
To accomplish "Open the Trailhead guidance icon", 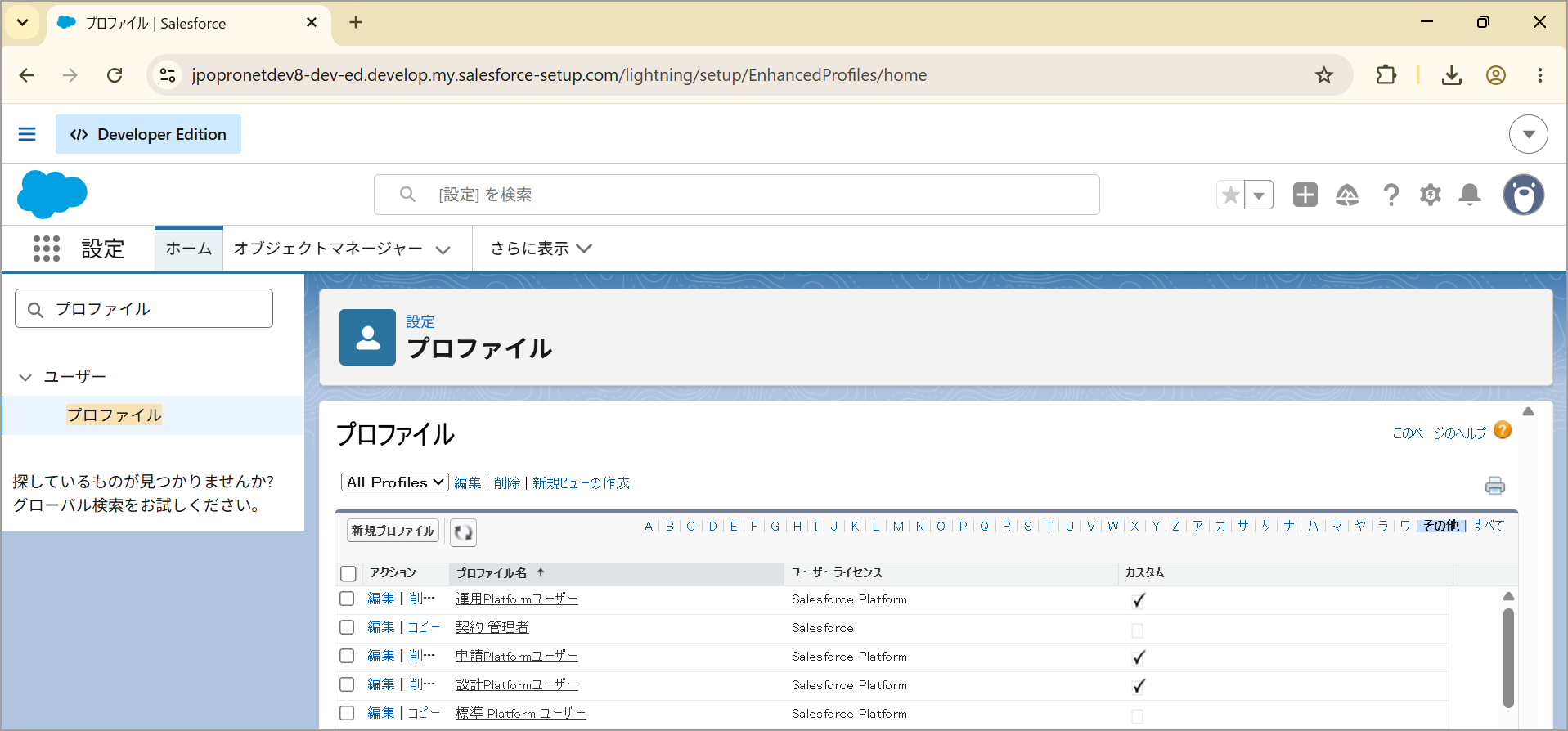I will click(1347, 195).
